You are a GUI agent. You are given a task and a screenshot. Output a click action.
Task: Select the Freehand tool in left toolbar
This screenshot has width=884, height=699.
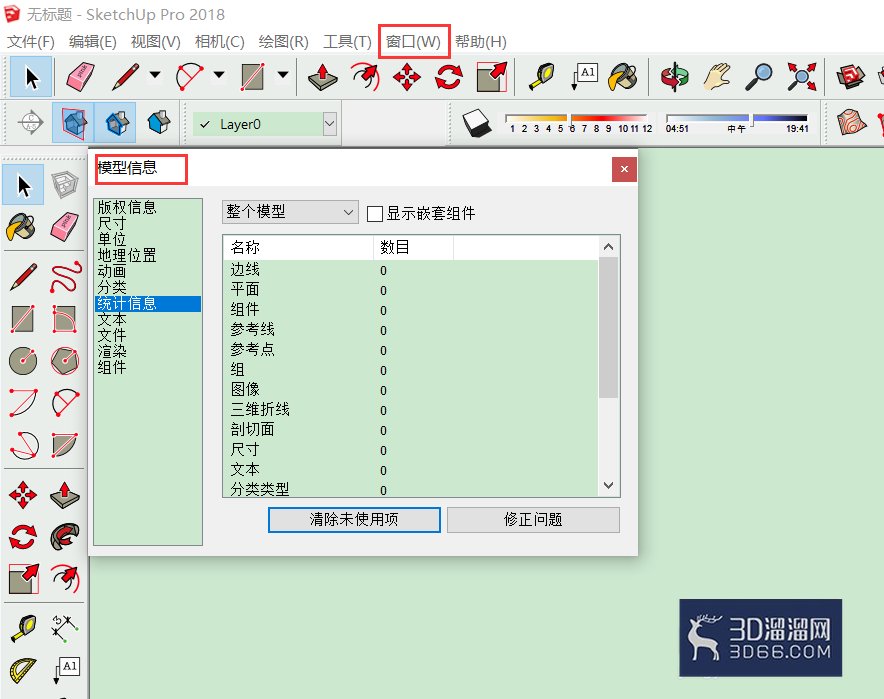(x=65, y=277)
